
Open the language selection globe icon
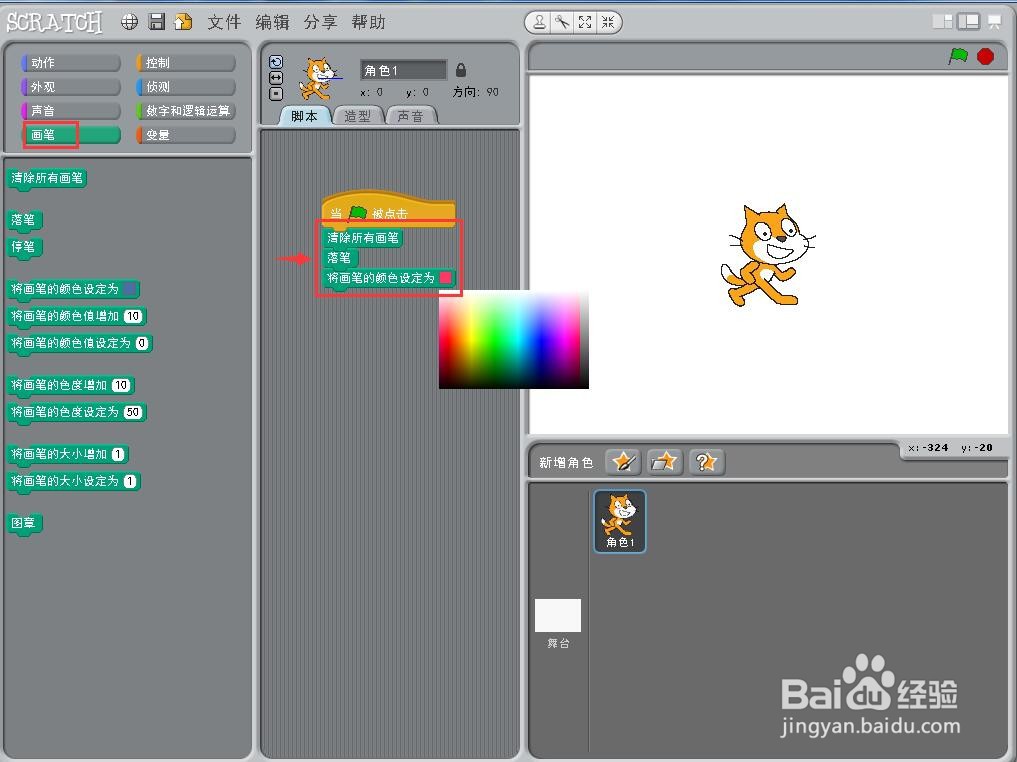click(x=129, y=21)
